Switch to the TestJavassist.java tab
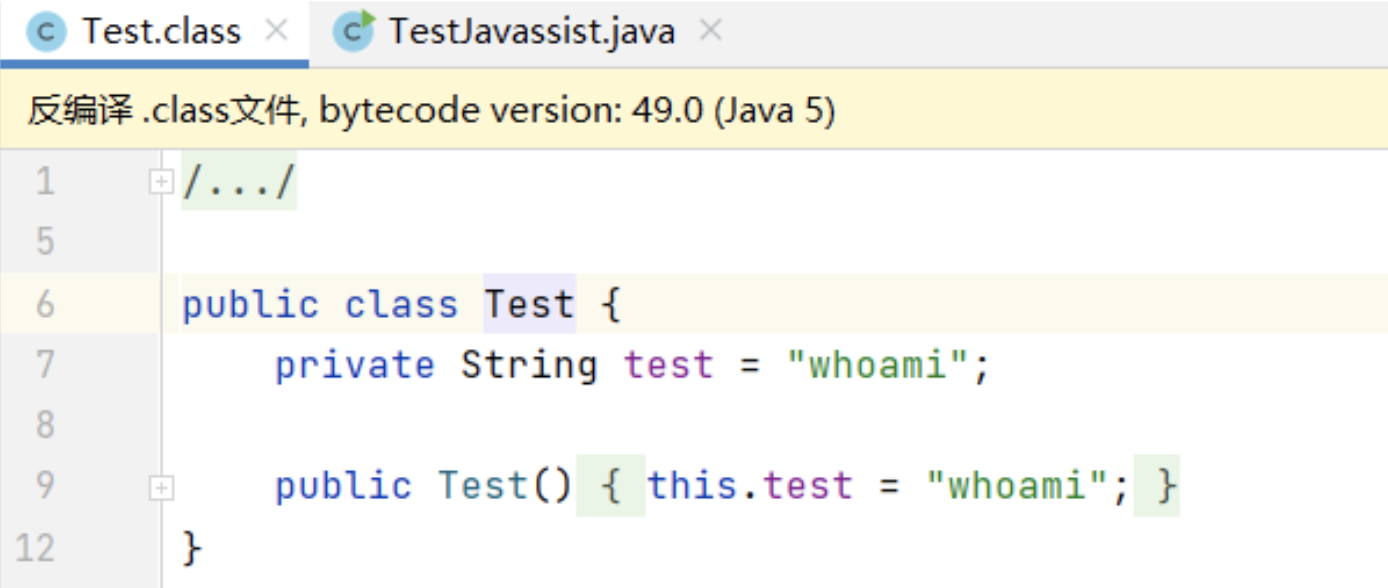The image size is (1388, 588). tap(531, 32)
